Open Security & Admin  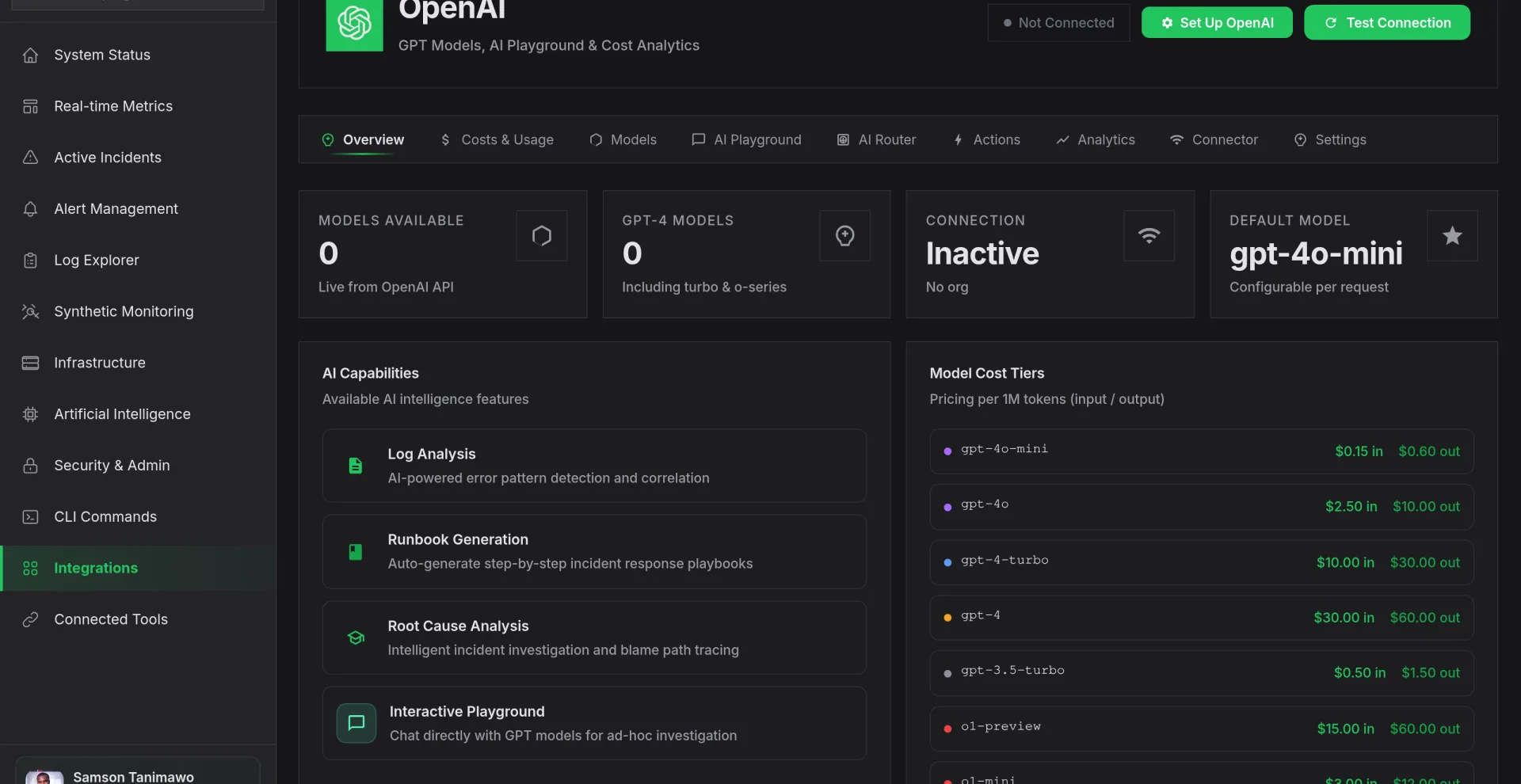(138, 466)
